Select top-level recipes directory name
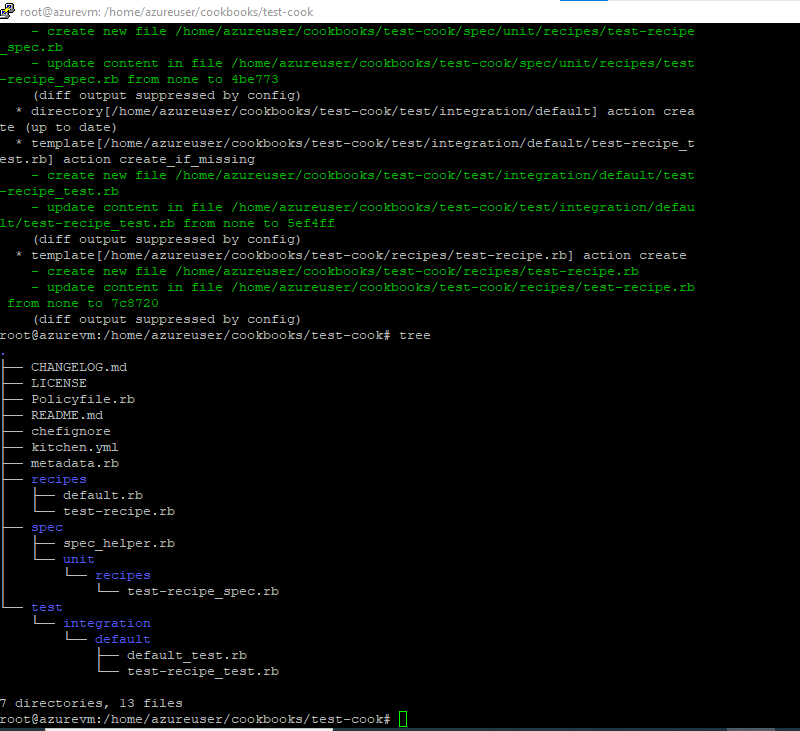Screen dimensions: 800x731 [x=59, y=480]
